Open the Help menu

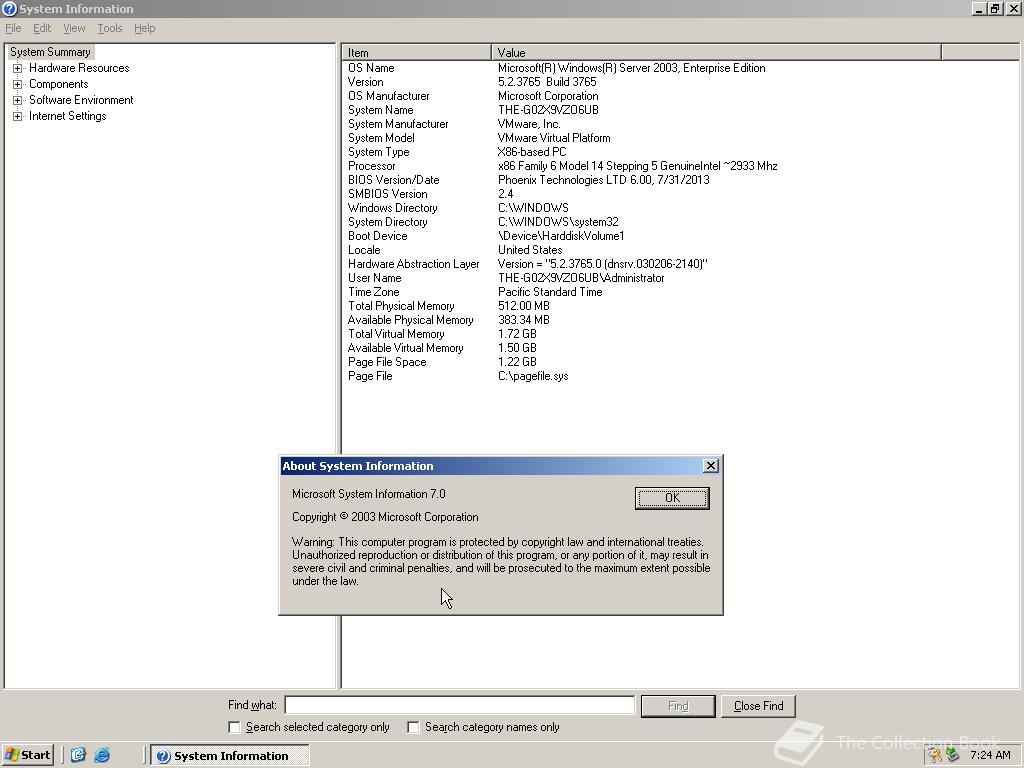click(x=144, y=28)
